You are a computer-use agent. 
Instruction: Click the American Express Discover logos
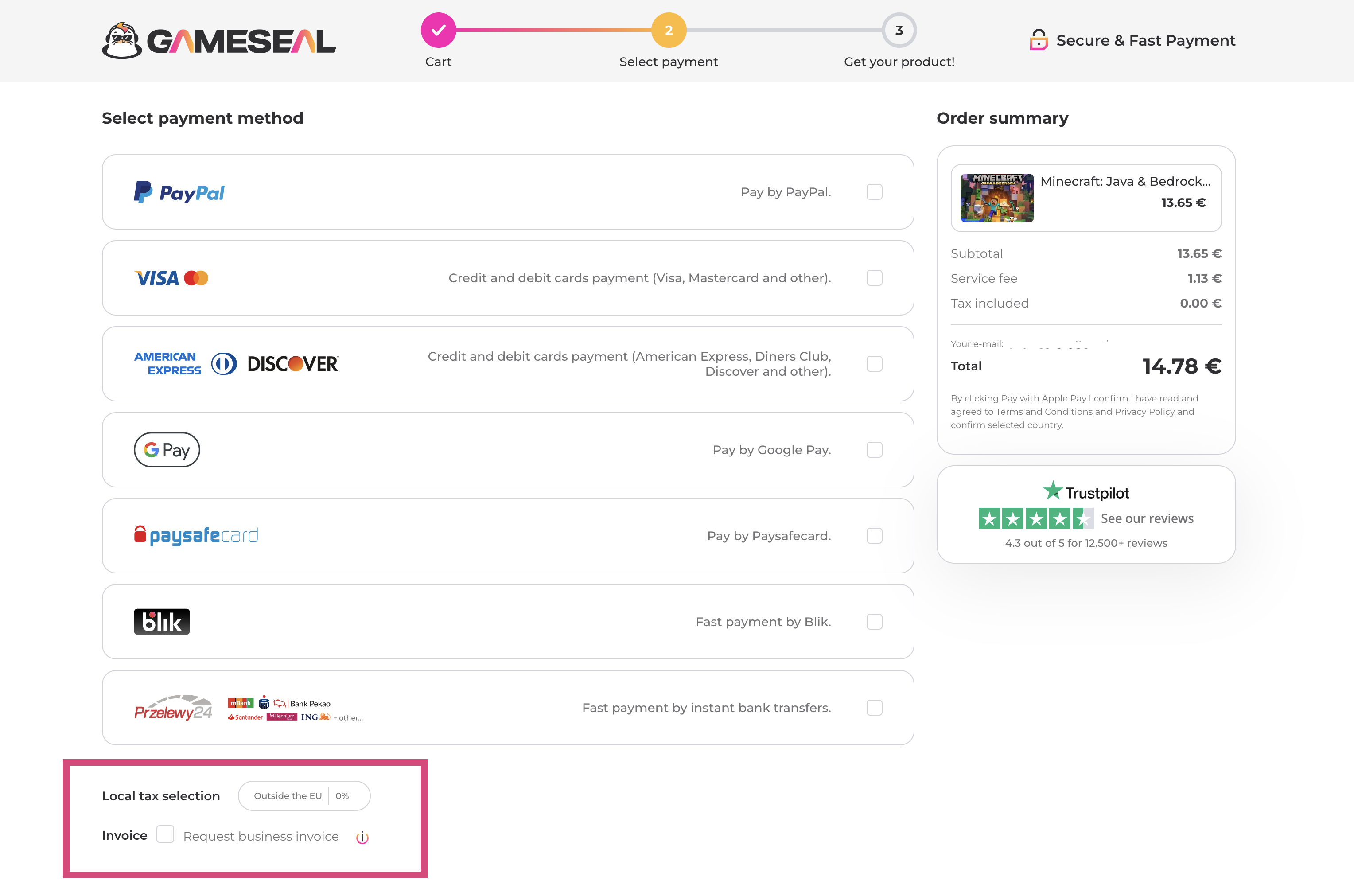coord(236,364)
